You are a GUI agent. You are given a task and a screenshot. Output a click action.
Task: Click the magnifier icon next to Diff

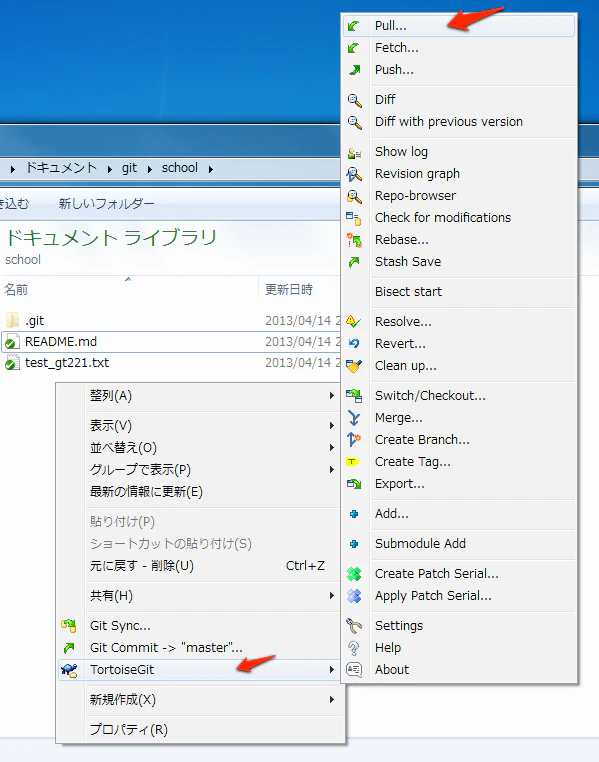355,100
